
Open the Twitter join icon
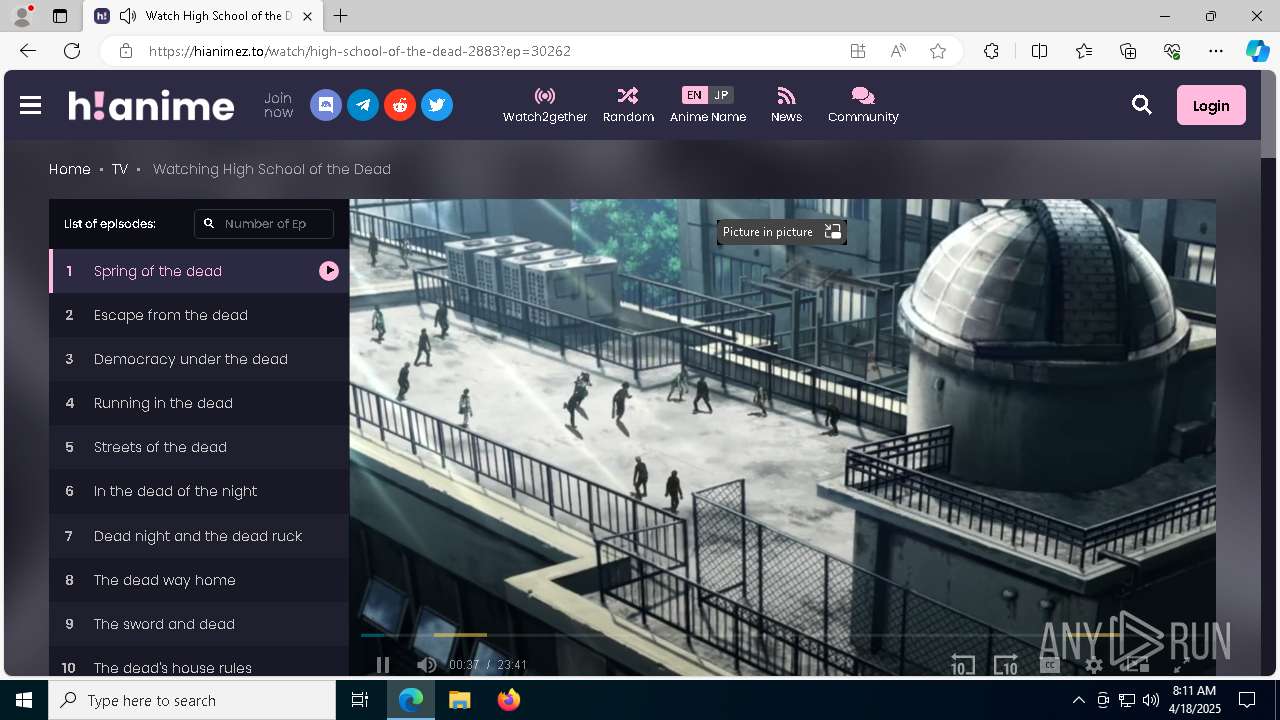[437, 105]
